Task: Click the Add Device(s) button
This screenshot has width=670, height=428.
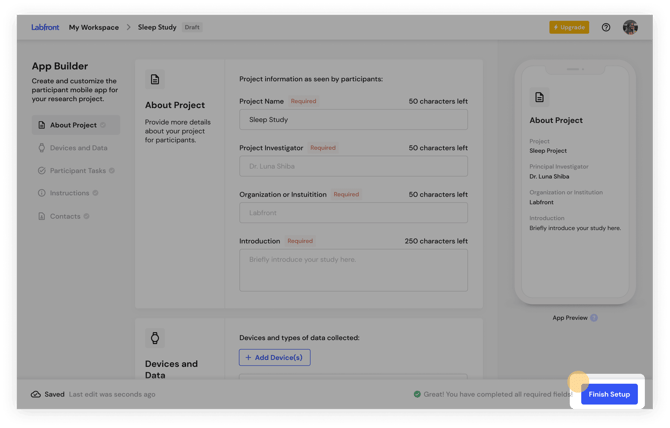Action: pyautogui.click(x=275, y=357)
